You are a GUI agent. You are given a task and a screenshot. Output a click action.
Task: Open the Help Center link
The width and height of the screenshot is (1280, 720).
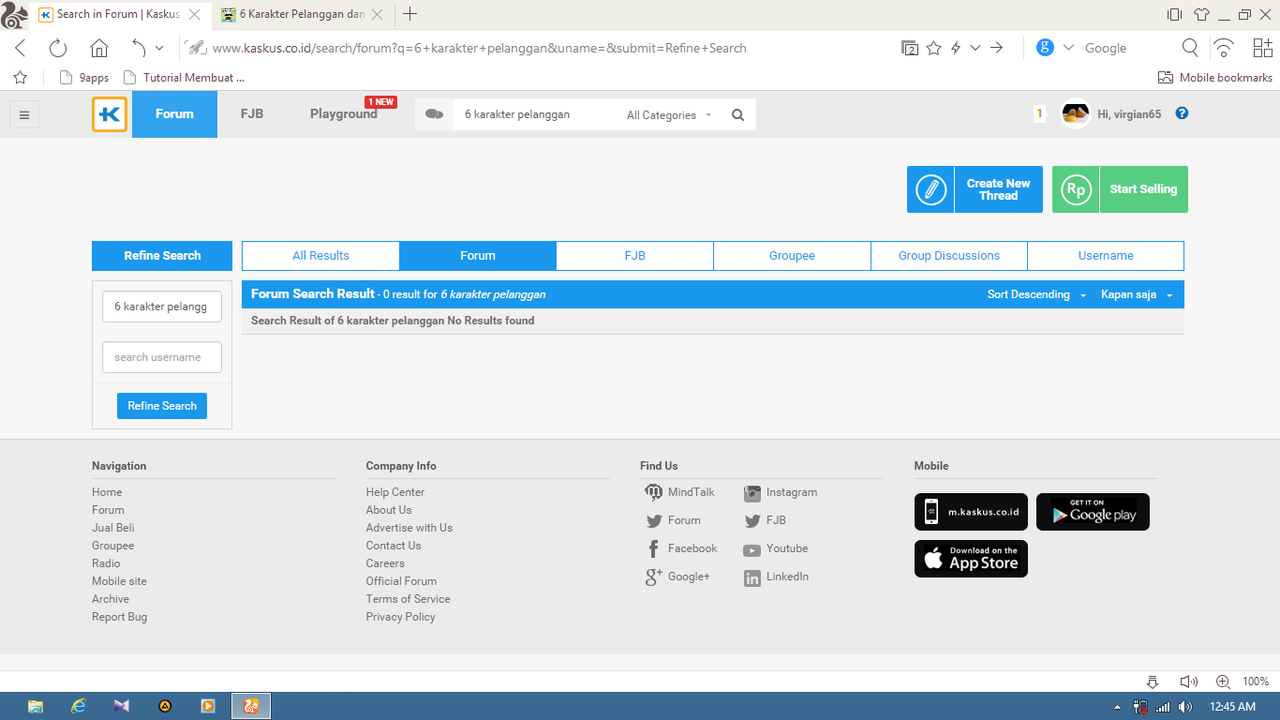[x=395, y=492]
